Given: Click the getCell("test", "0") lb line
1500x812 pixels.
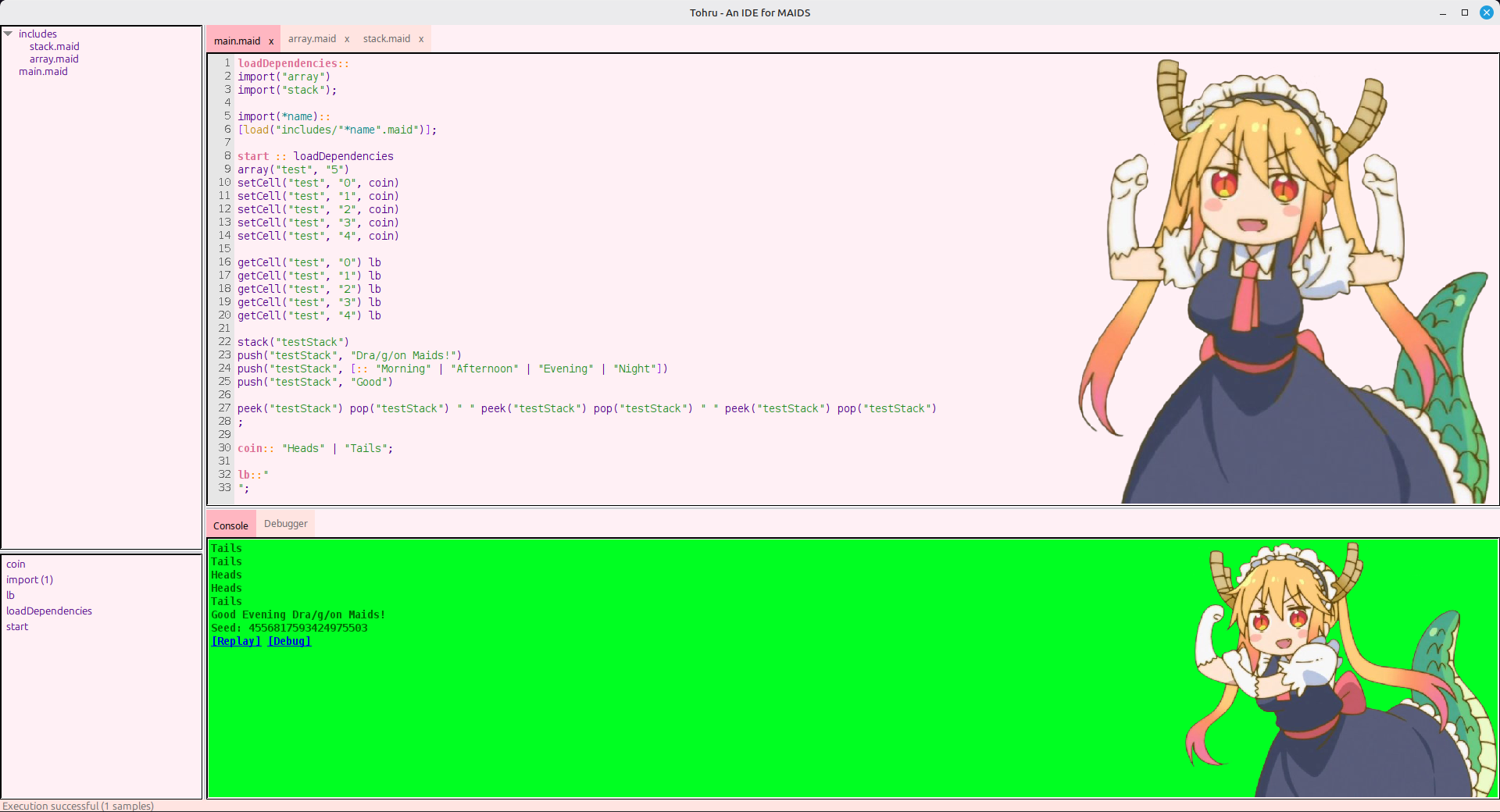Looking at the screenshot, I should [x=309, y=262].
